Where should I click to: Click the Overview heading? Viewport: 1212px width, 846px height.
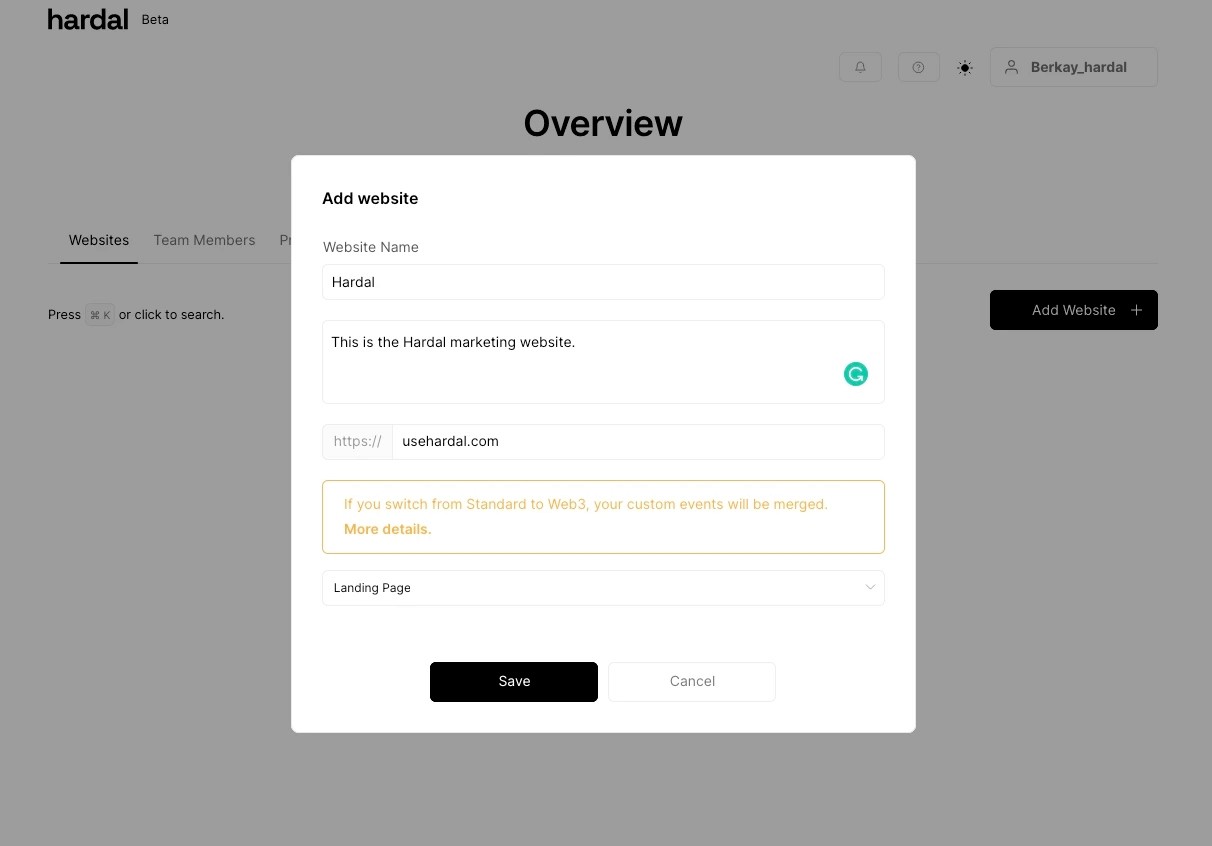tap(603, 123)
